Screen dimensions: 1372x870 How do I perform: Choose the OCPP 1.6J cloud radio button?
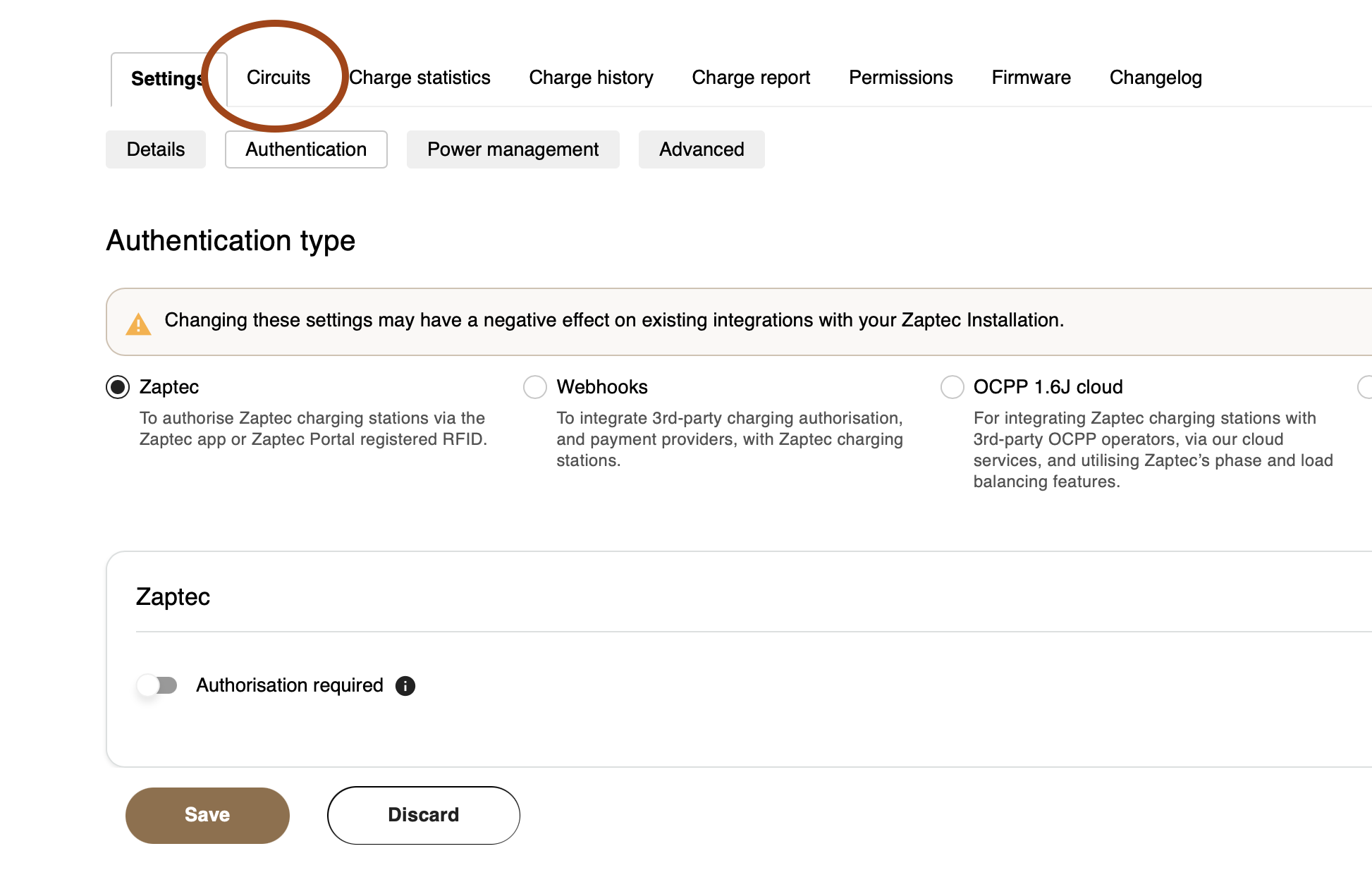tap(952, 387)
